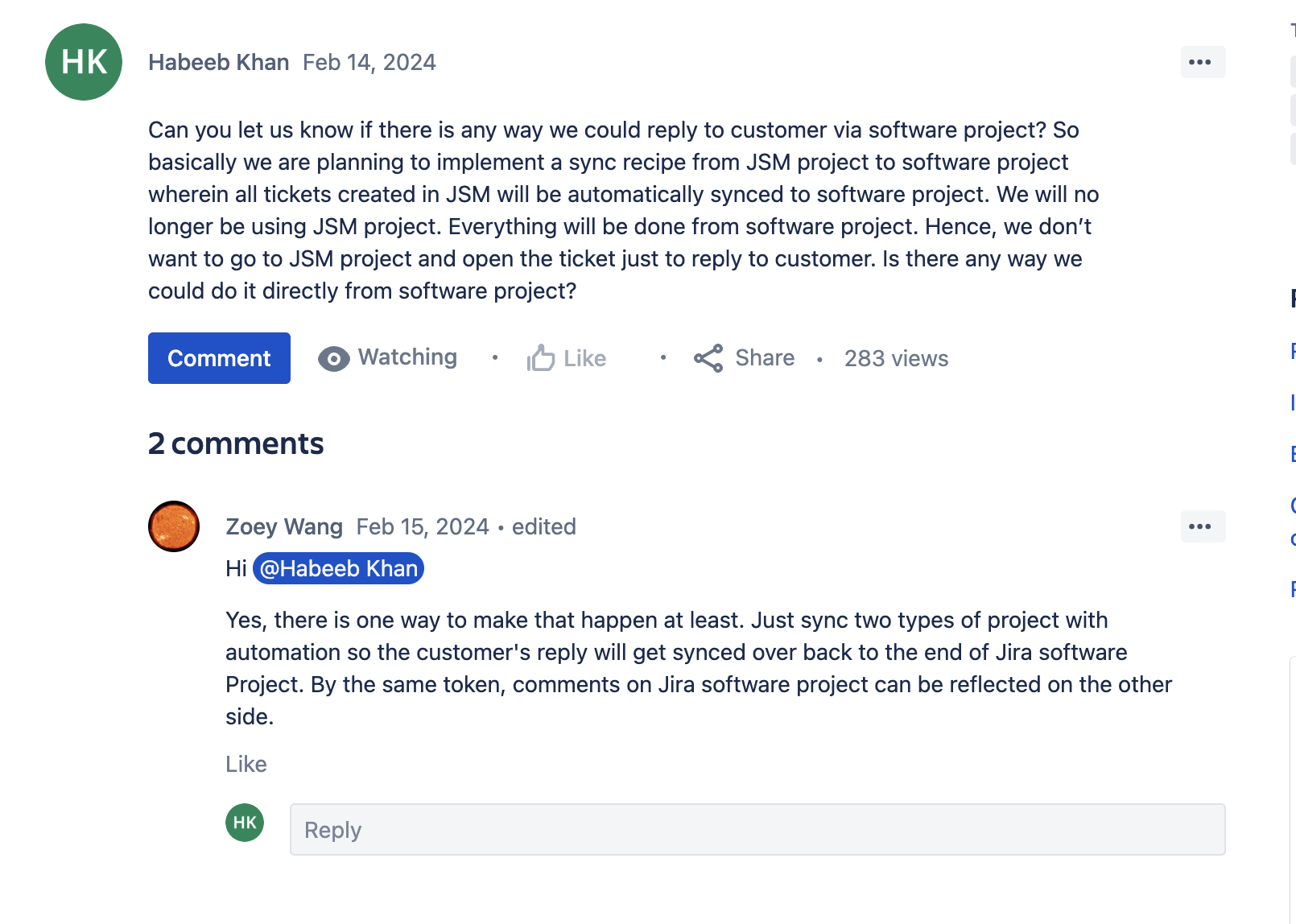Open Habeeb Khan's profile via his name
This screenshot has height=924, width=1296.
(219, 61)
